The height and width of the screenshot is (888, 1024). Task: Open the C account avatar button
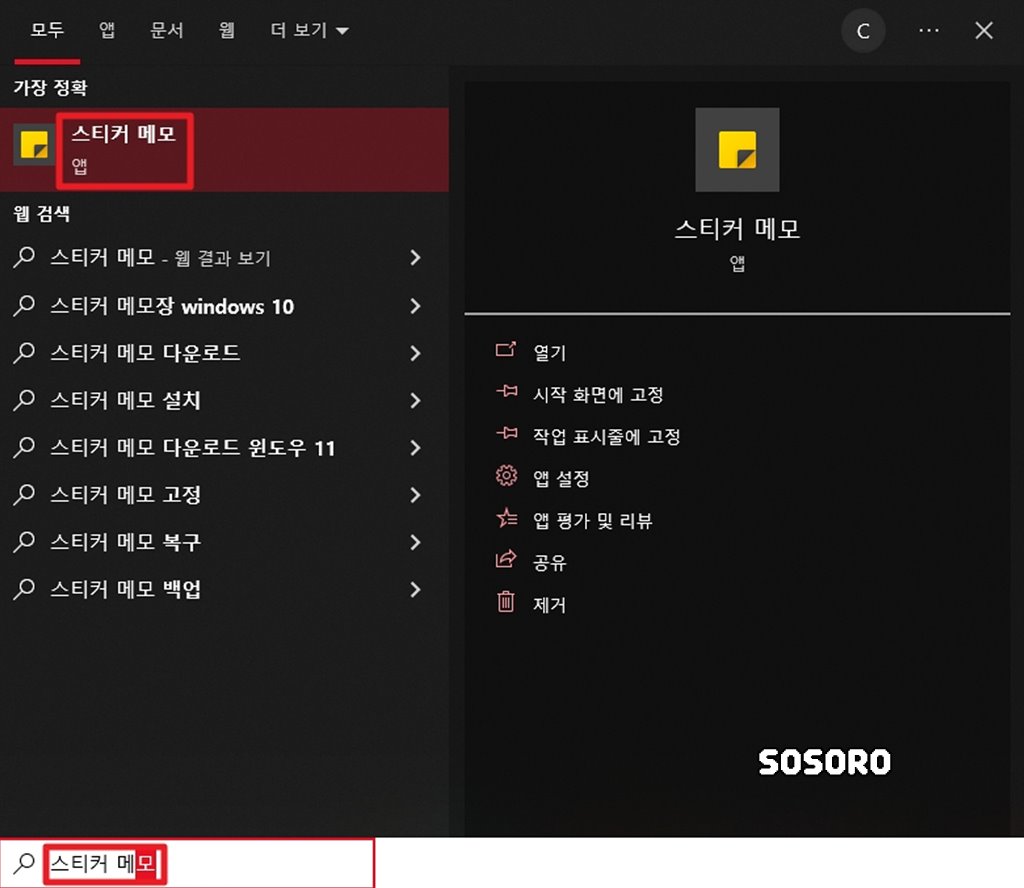coord(863,31)
